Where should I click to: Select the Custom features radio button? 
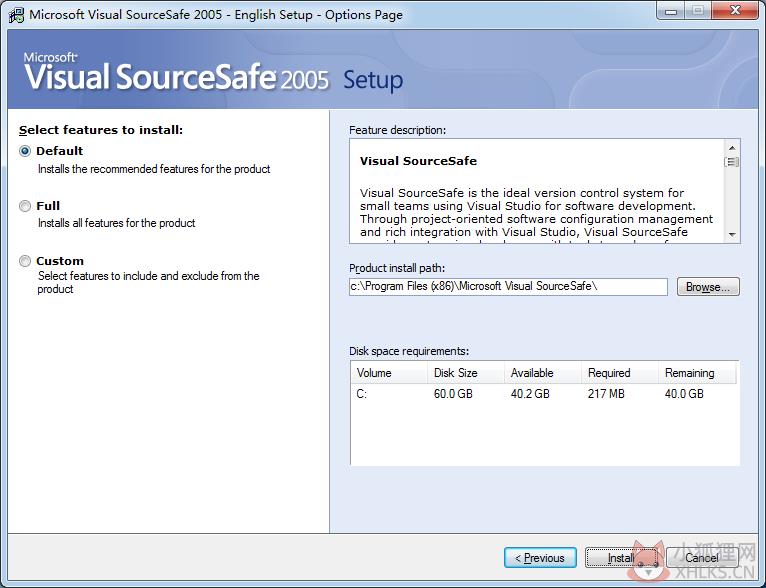tap(25, 261)
